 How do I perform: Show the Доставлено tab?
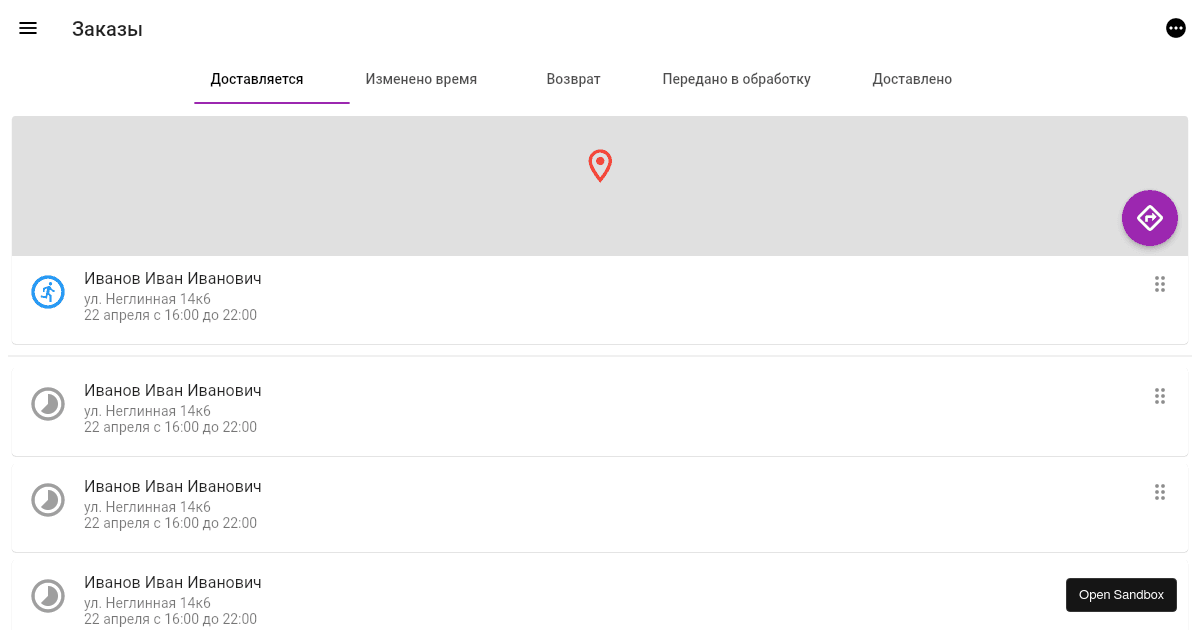point(912,79)
